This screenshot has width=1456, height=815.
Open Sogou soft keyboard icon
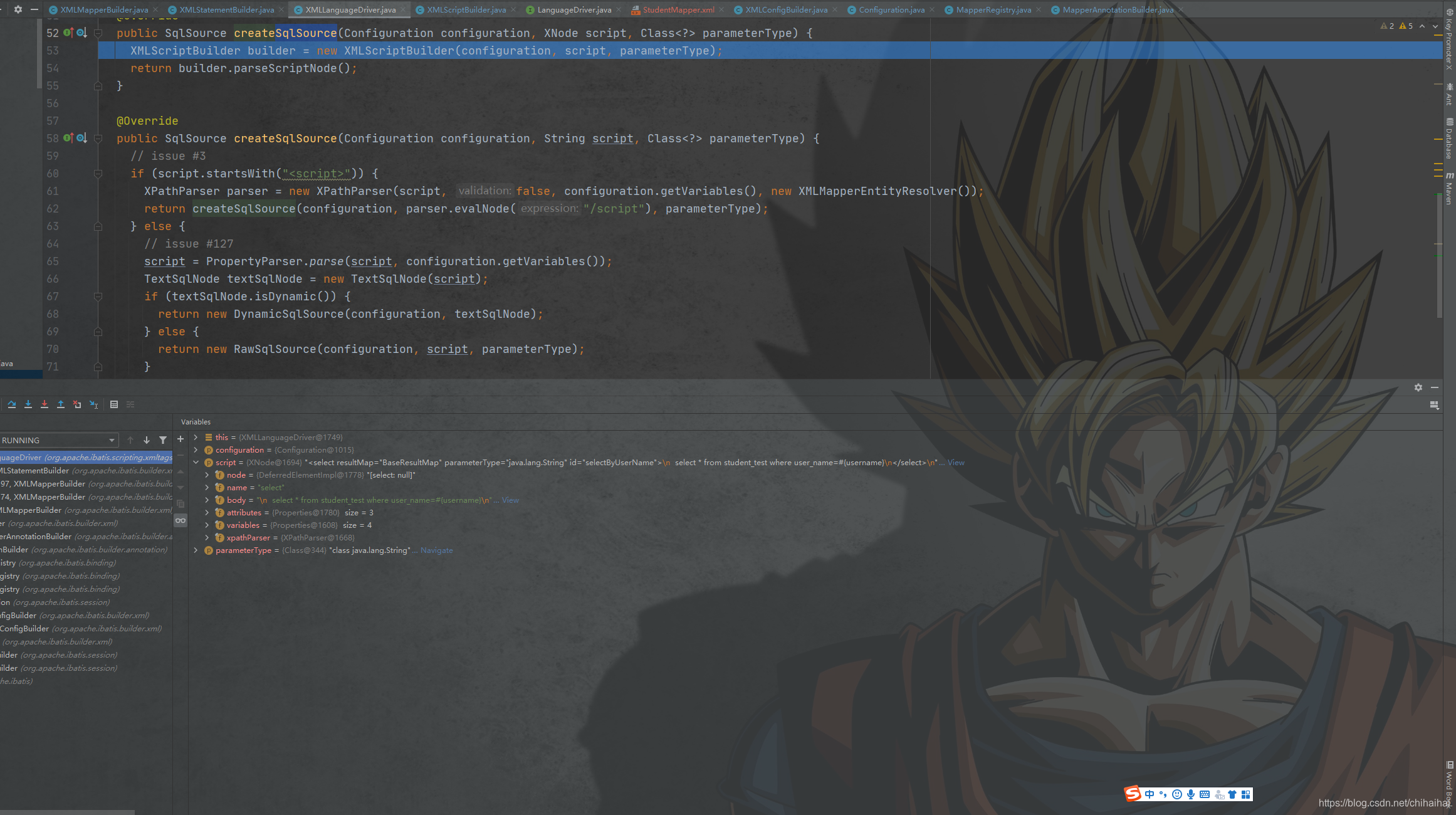pyautogui.click(x=1205, y=794)
